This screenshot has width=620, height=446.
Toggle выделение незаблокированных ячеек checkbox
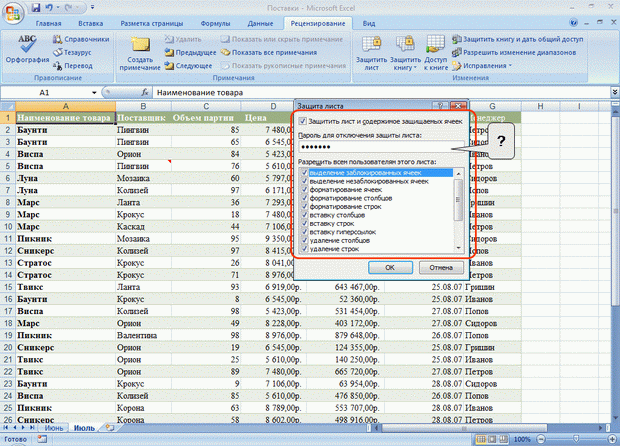304,181
